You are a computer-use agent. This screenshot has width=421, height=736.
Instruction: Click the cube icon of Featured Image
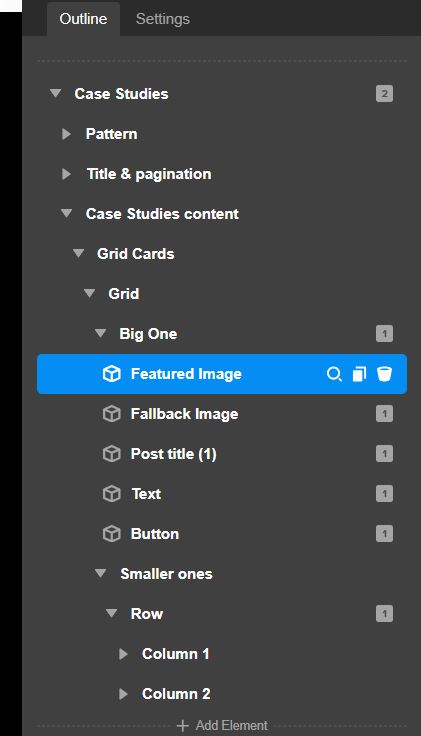112,374
